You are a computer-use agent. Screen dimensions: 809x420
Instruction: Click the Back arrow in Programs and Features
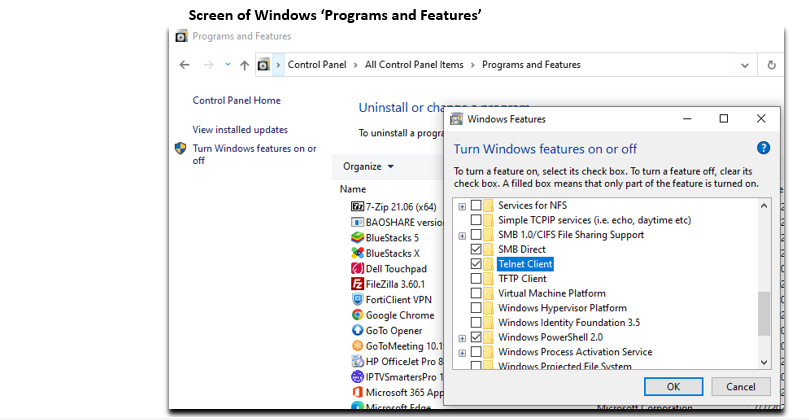[185, 65]
